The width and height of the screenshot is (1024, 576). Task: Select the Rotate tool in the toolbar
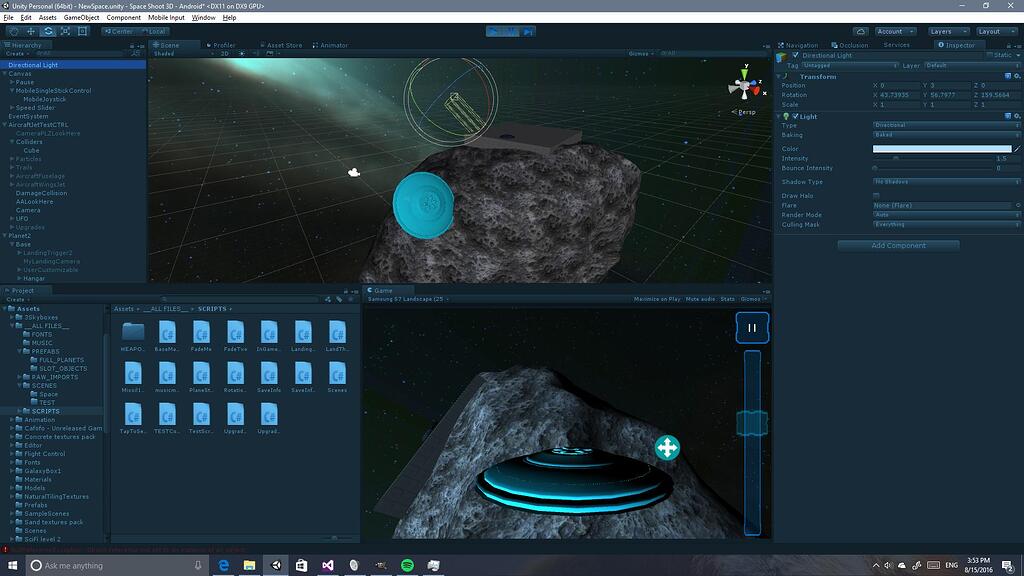(49, 31)
